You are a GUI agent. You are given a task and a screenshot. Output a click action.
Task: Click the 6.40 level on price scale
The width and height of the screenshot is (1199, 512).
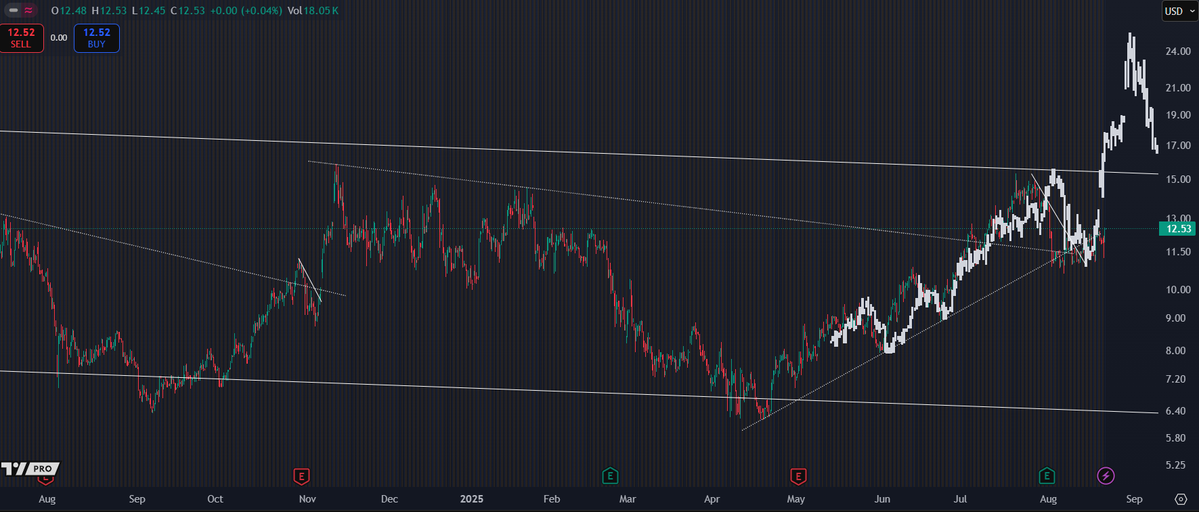pos(1176,411)
